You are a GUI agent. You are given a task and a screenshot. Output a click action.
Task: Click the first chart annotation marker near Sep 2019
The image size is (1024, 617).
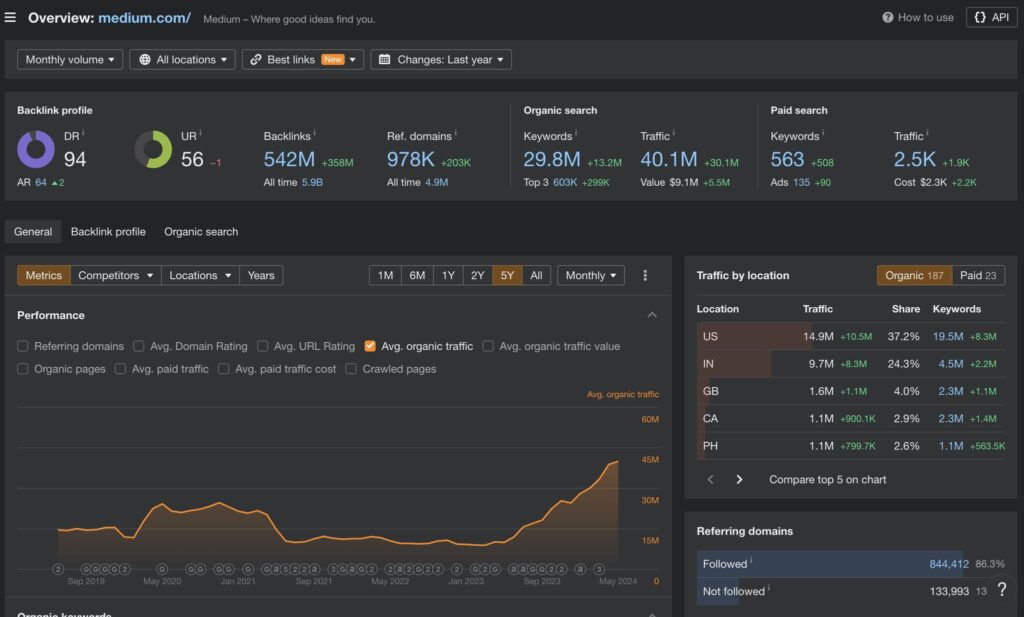tap(57, 569)
